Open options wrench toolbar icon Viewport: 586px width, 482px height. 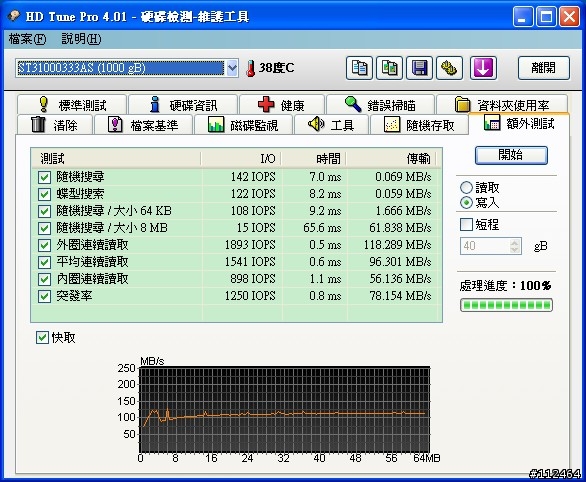point(450,68)
